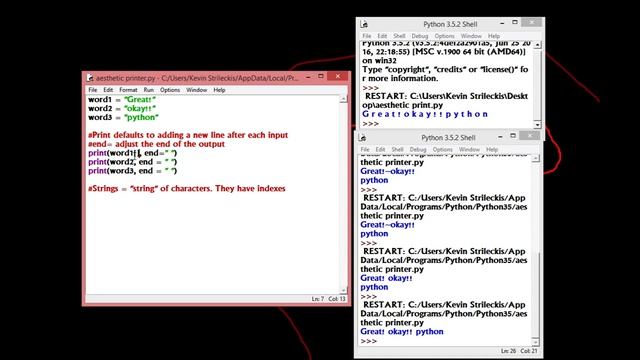Place cursor in word3 = "python" line
This screenshot has width=640, height=360.
click(x=123, y=118)
